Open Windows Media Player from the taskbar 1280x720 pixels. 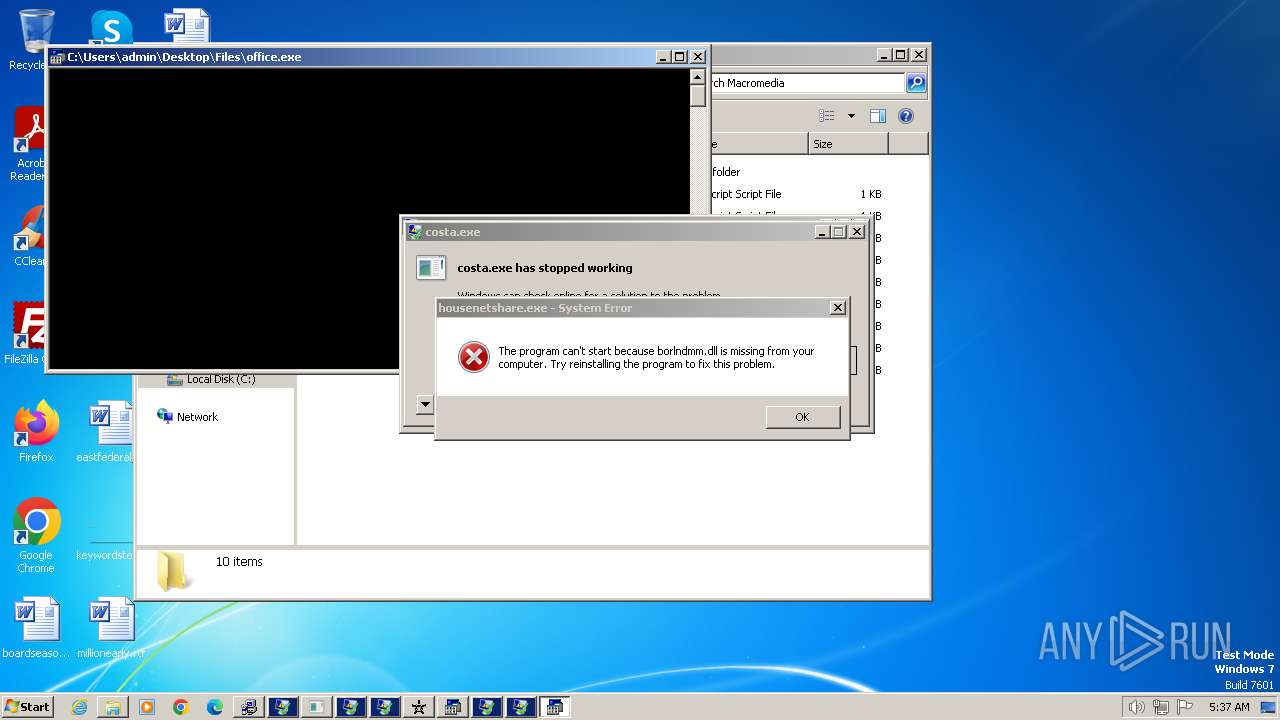point(147,707)
